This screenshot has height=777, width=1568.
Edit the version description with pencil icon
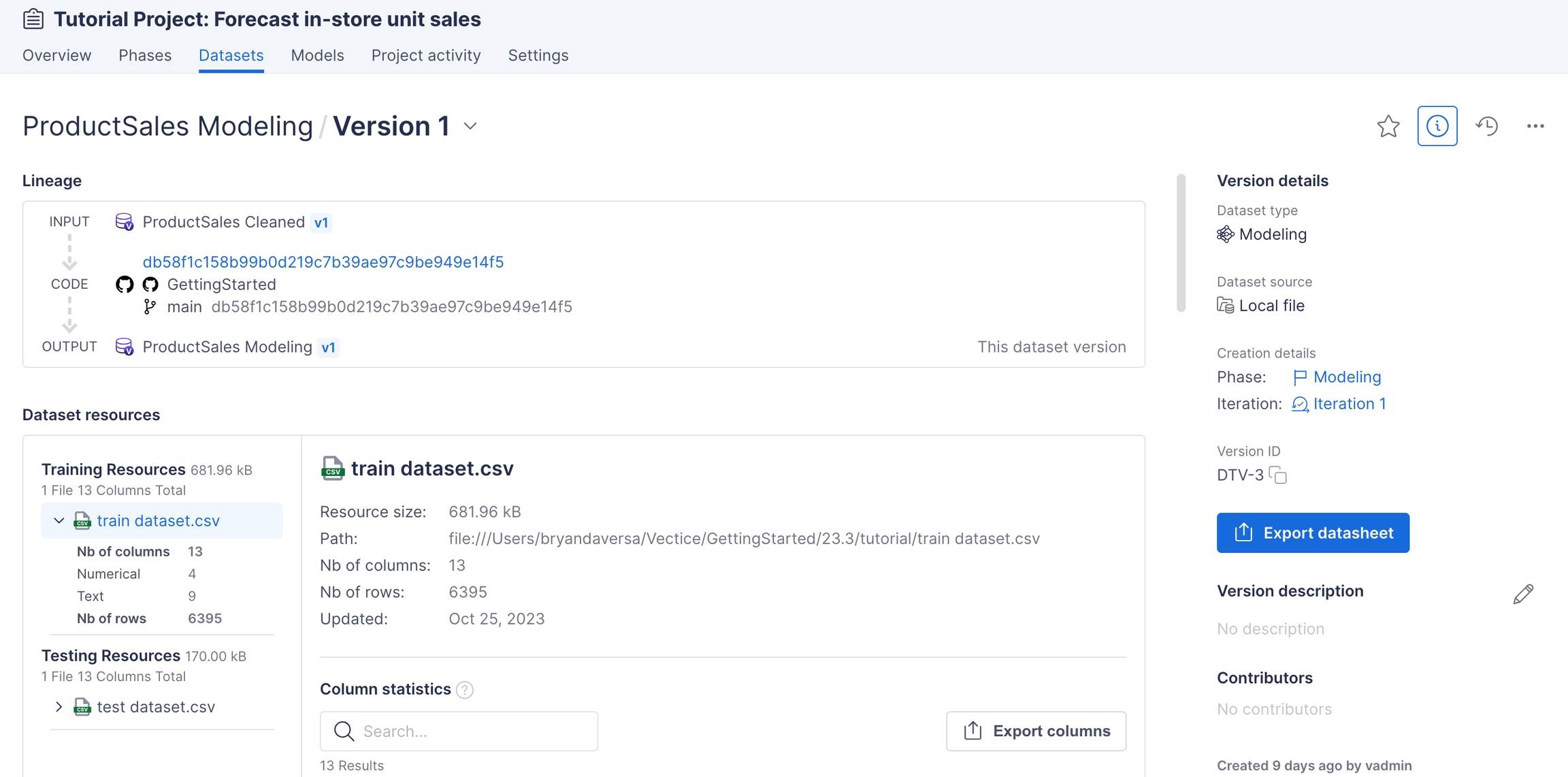[x=1523, y=594]
